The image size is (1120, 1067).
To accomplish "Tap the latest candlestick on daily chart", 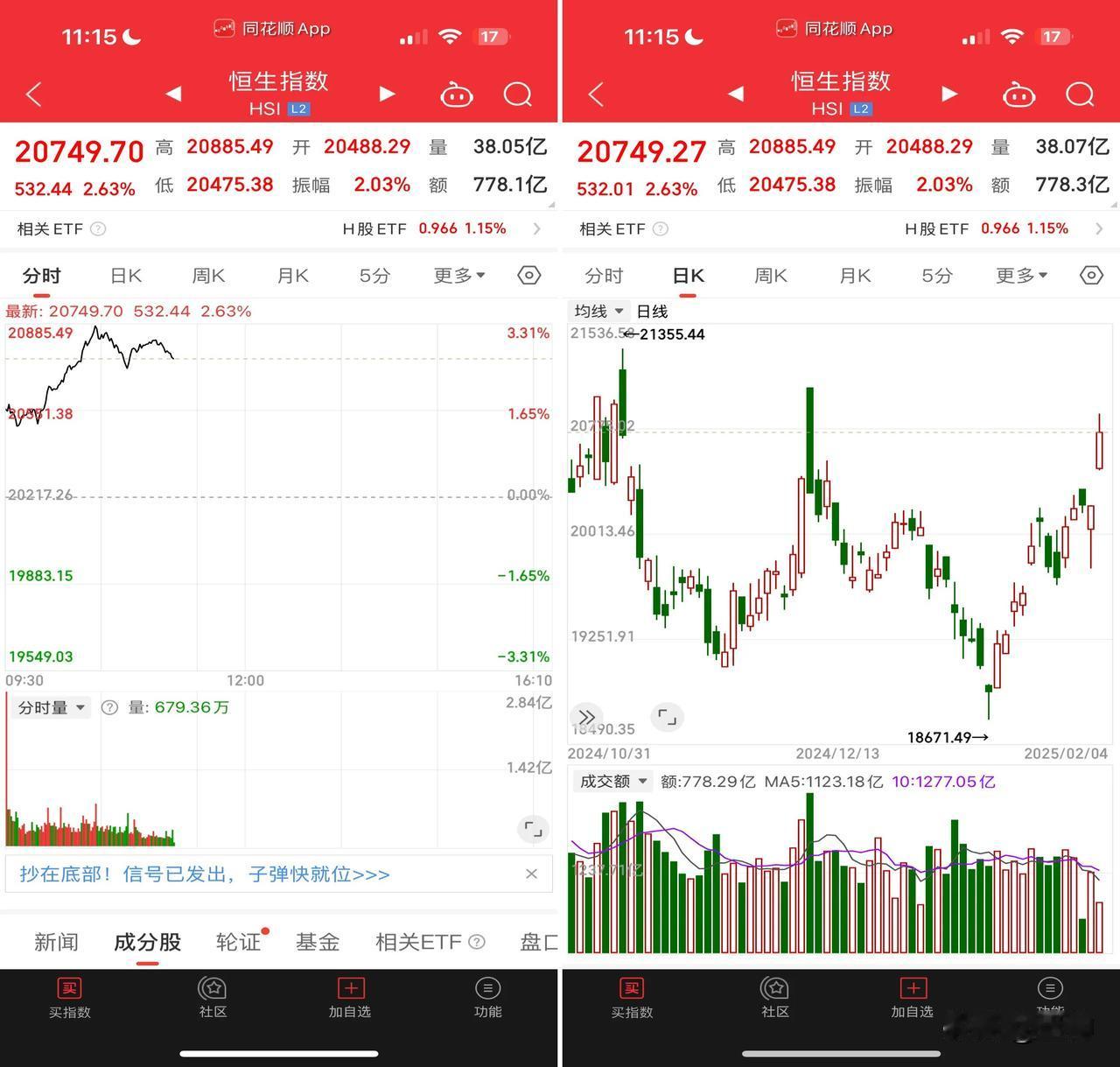I will coord(1100,442).
